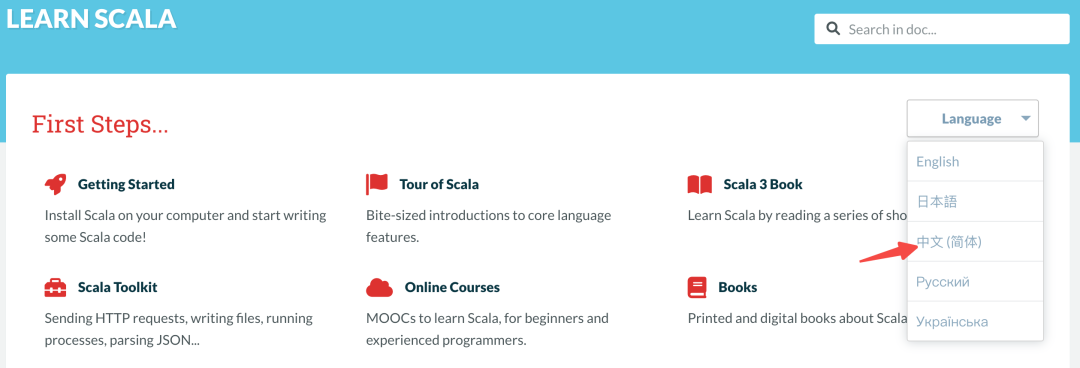Screen dimensions: 1080x368
Task: Click the Search in doc input field
Action: pyautogui.click(x=942, y=29)
